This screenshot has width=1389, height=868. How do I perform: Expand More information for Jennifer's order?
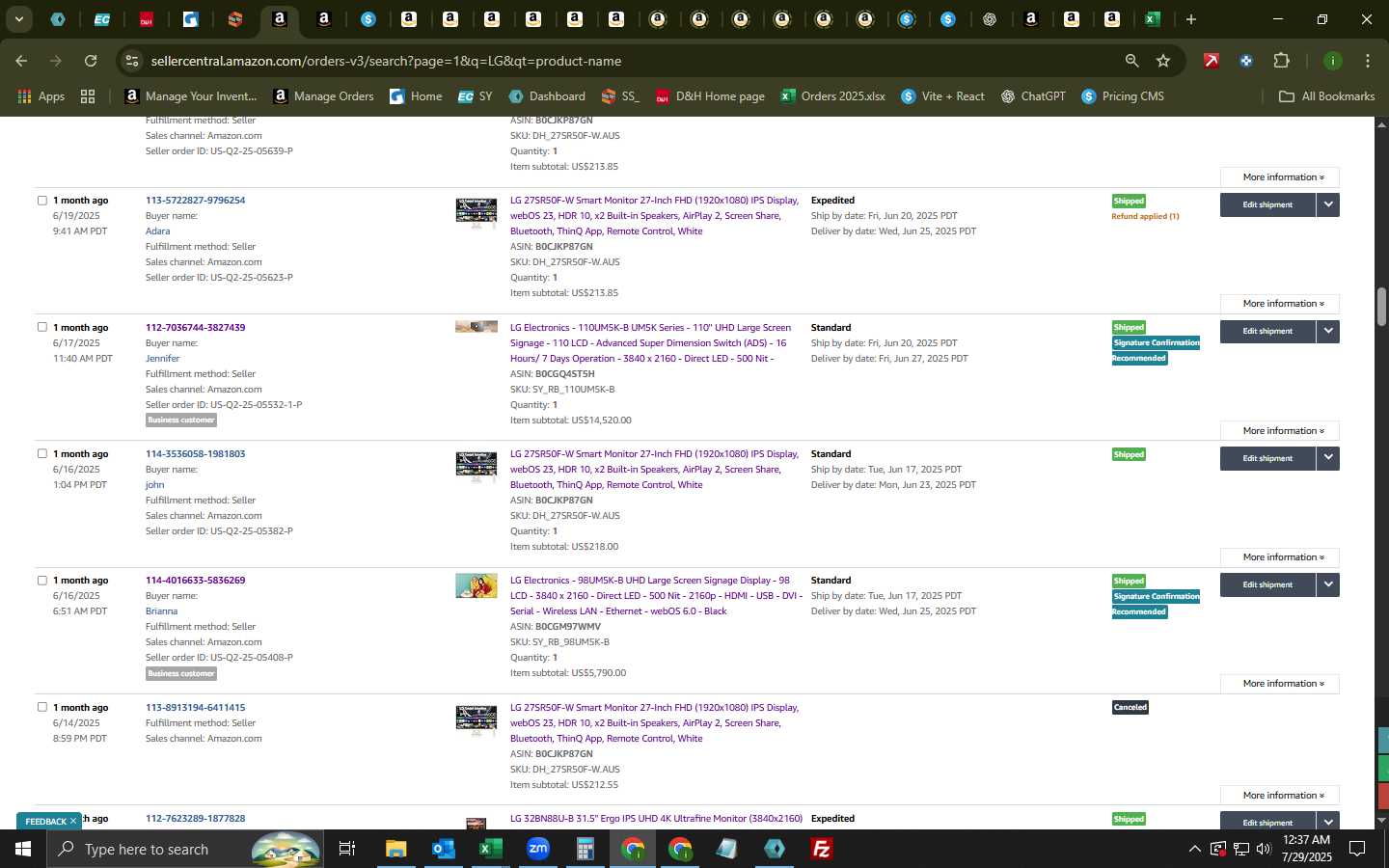1279,431
